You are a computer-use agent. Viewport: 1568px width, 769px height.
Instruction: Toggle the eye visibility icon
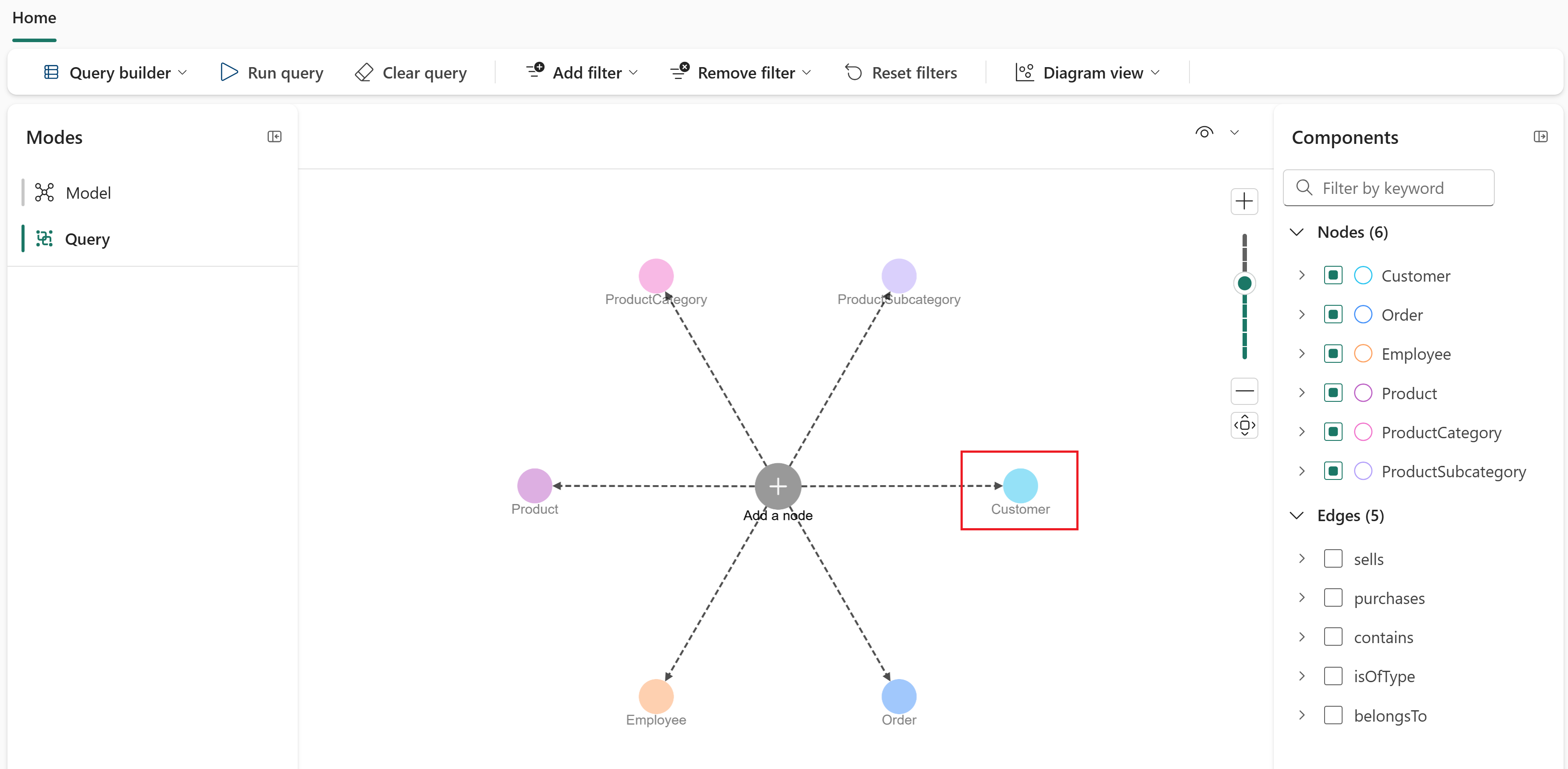coord(1204,132)
